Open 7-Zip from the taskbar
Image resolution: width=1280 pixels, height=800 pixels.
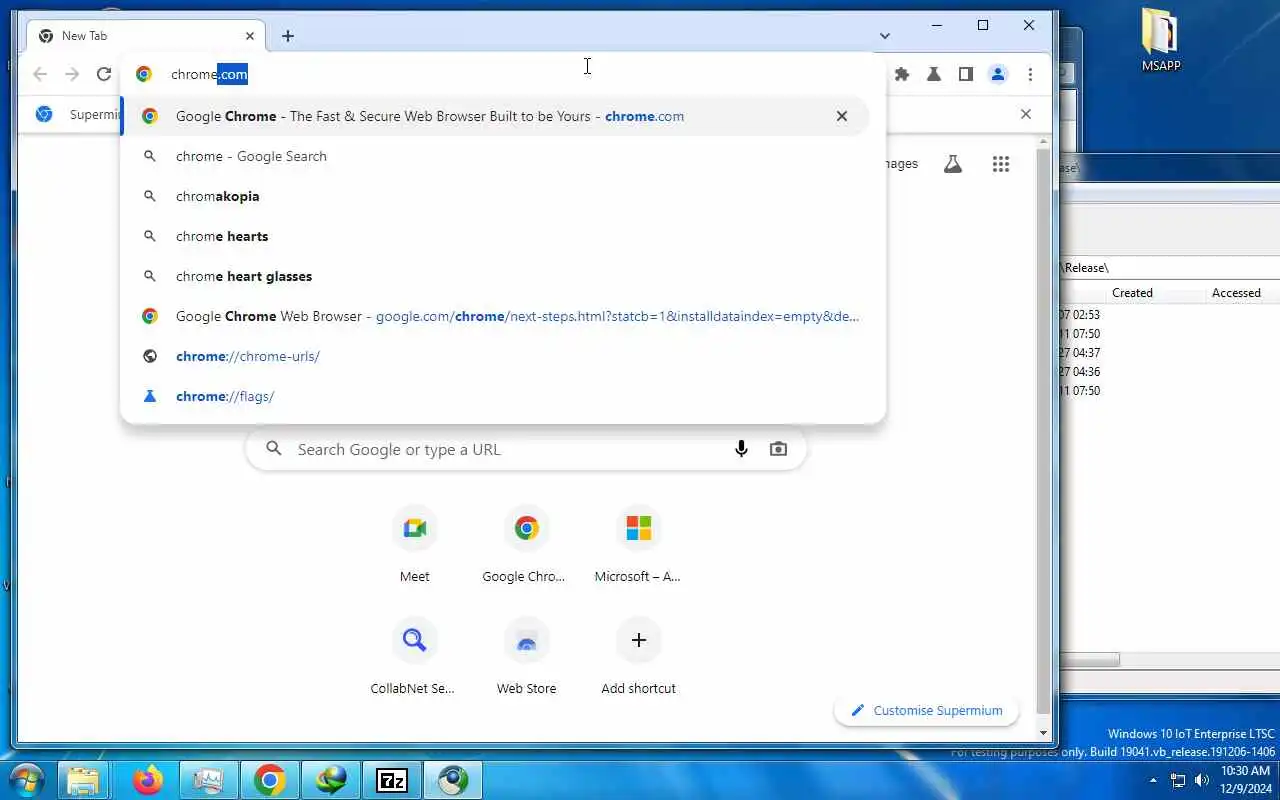click(391, 780)
